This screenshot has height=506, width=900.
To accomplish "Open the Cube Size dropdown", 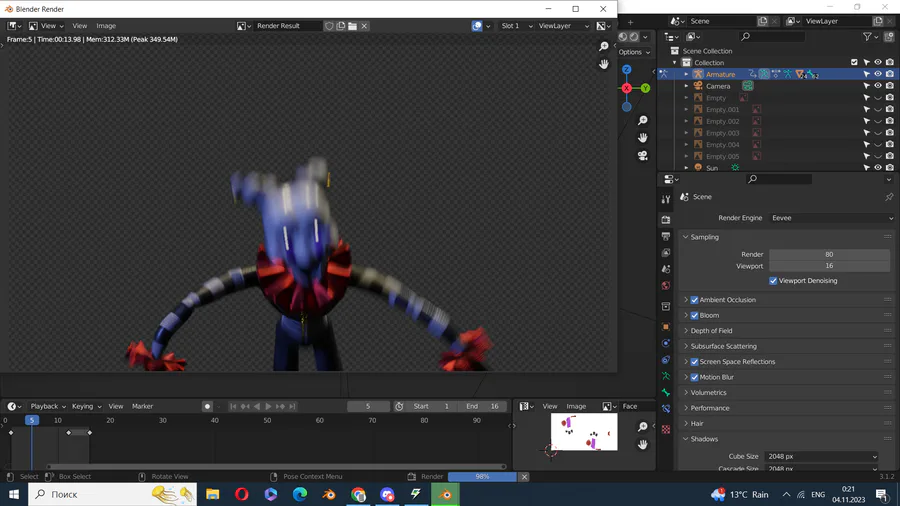I will point(821,457).
